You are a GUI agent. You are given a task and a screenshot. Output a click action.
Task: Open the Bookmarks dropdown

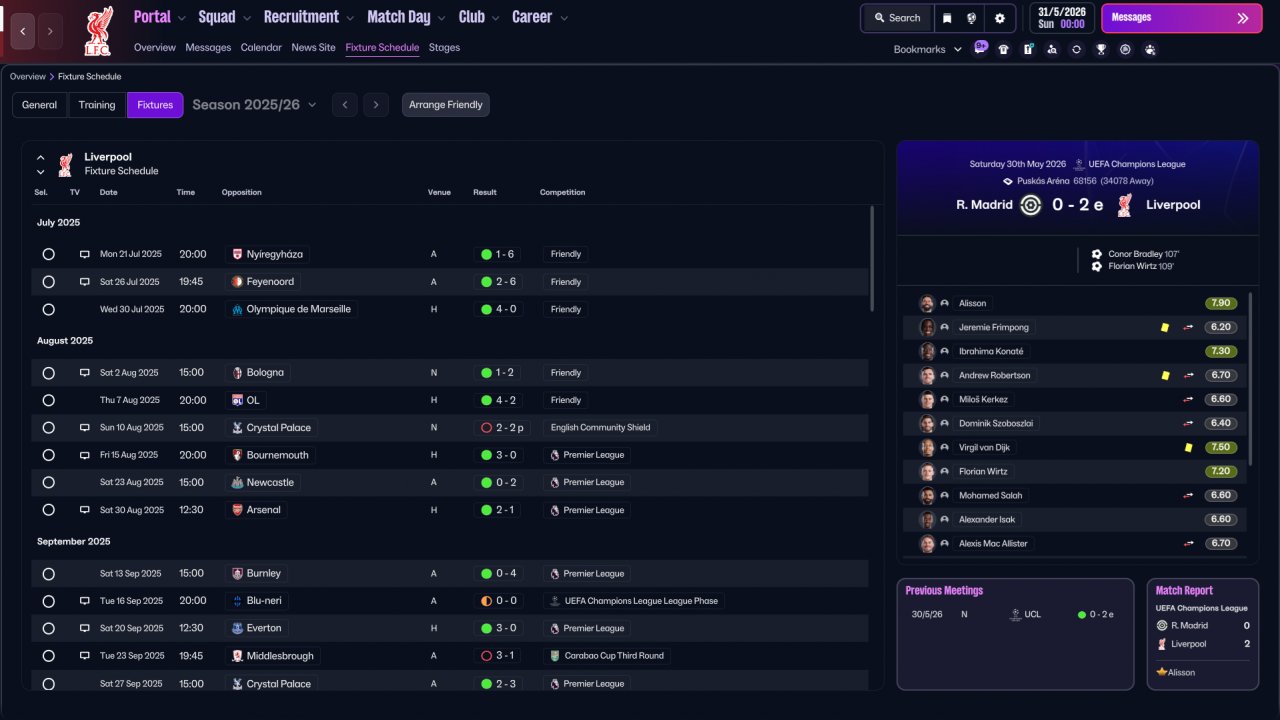pos(928,49)
